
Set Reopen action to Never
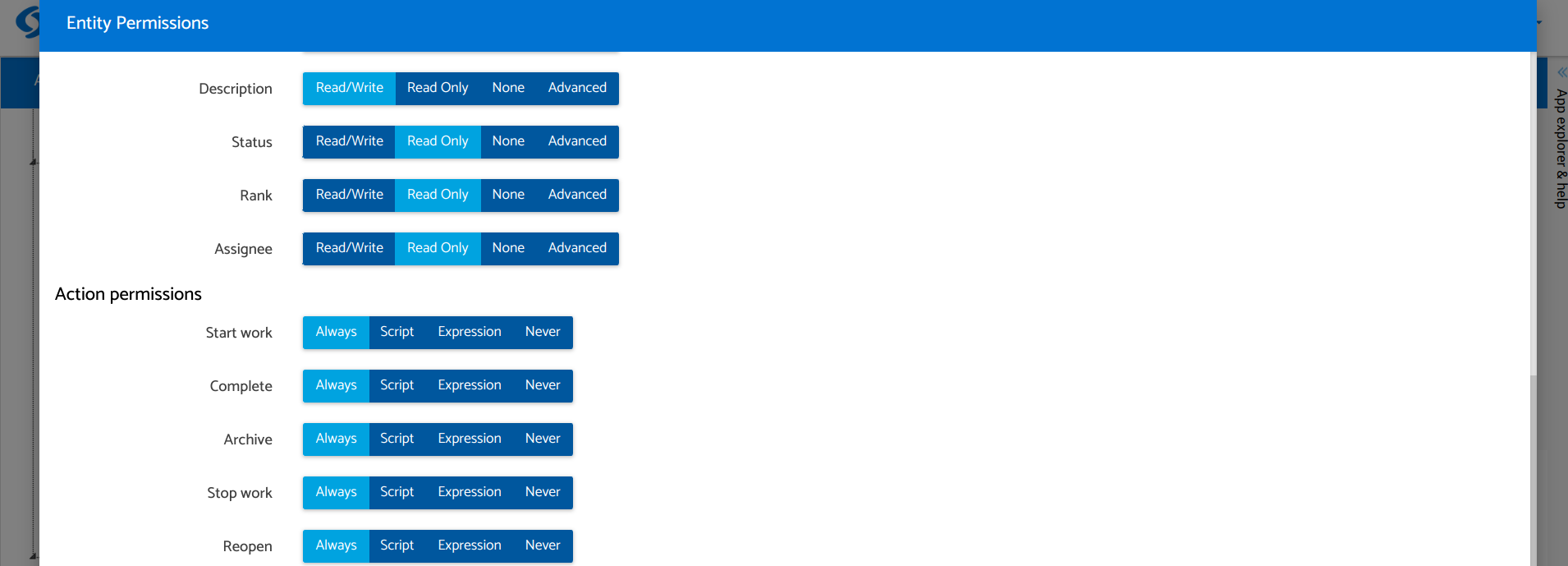tap(543, 545)
